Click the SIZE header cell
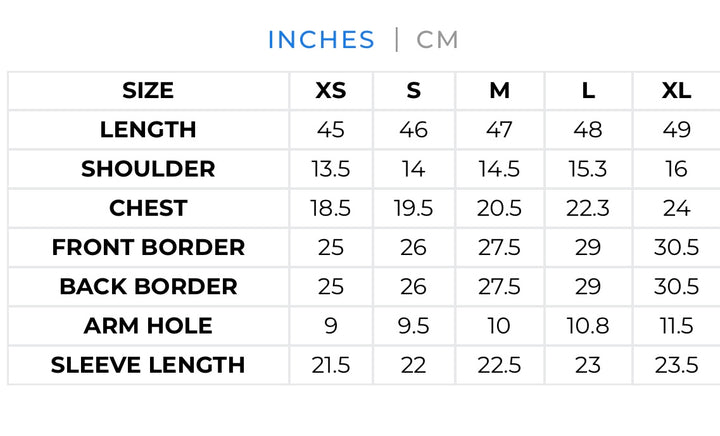 coord(148,90)
